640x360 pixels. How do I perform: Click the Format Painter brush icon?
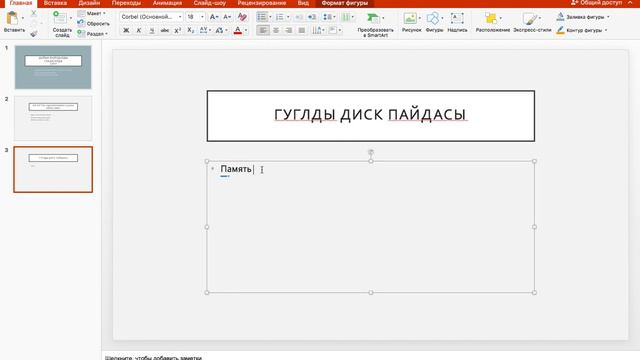coord(33,33)
